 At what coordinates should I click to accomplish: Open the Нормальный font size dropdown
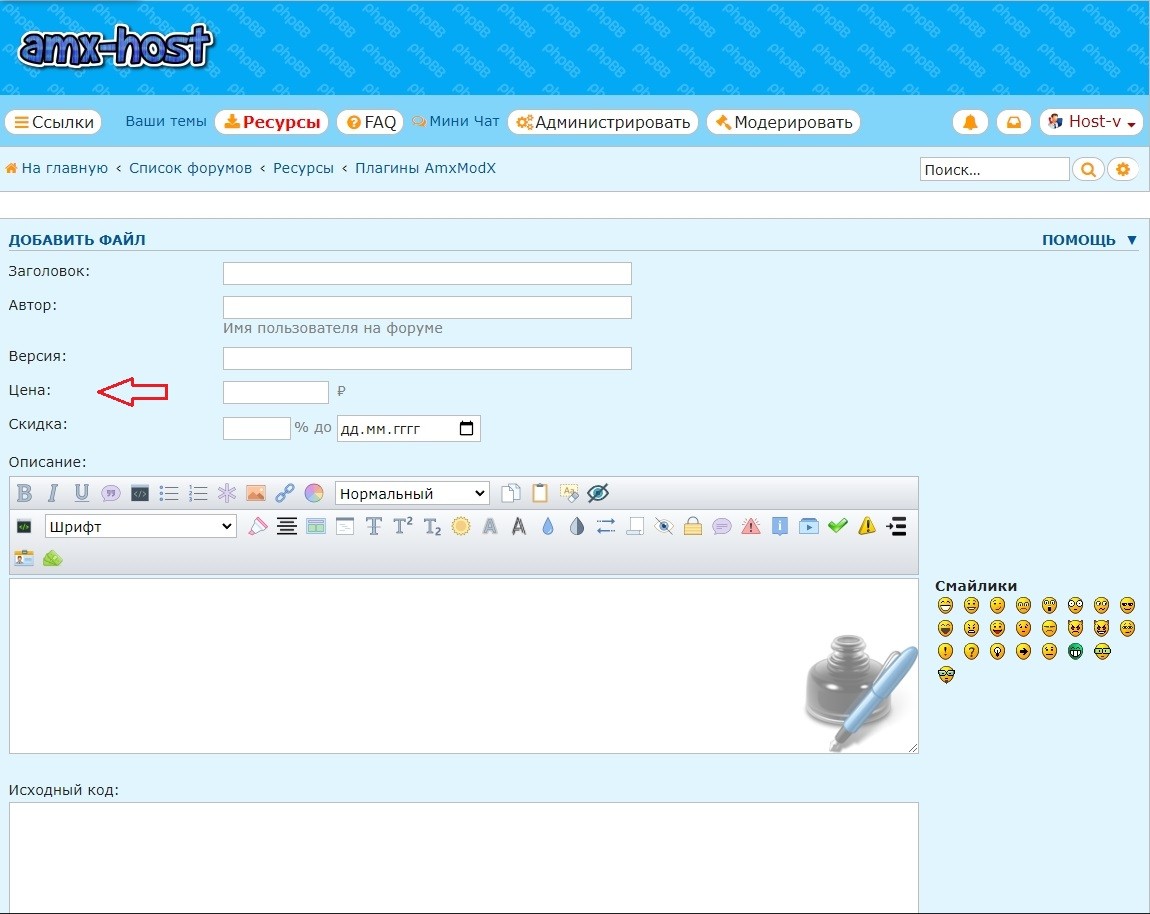[x=412, y=493]
